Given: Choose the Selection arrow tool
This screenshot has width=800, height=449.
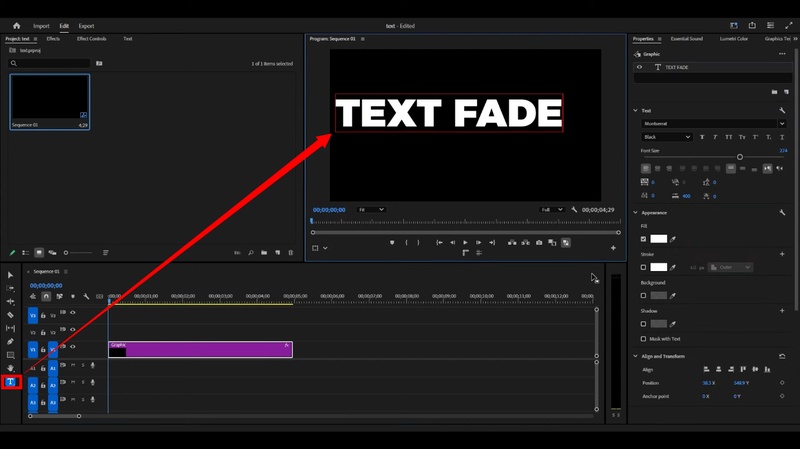Looking at the screenshot, I should (11, 275).
